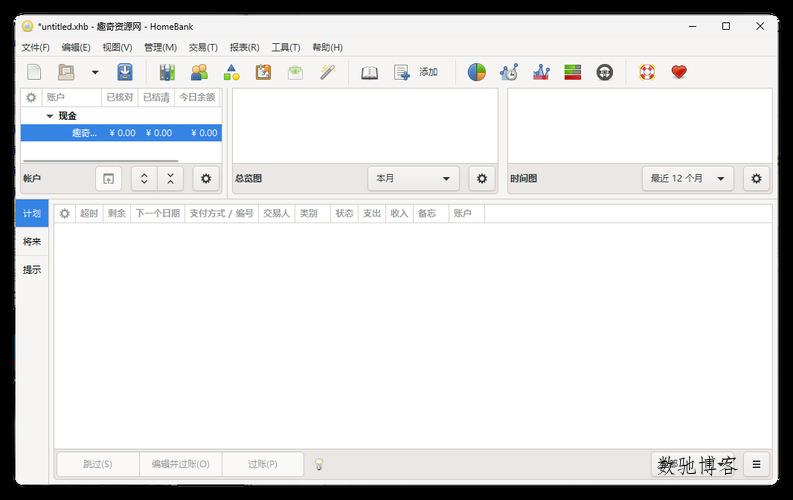Open the recent files dropdown arrow

coord(95,72)
